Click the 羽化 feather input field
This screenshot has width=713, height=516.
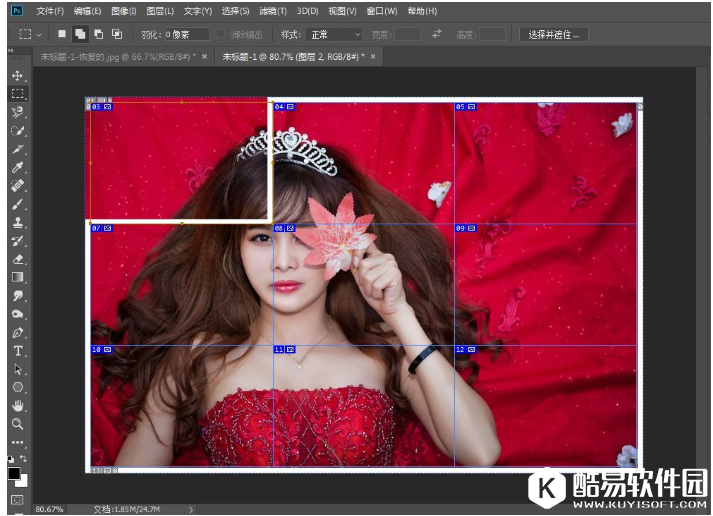187,34
